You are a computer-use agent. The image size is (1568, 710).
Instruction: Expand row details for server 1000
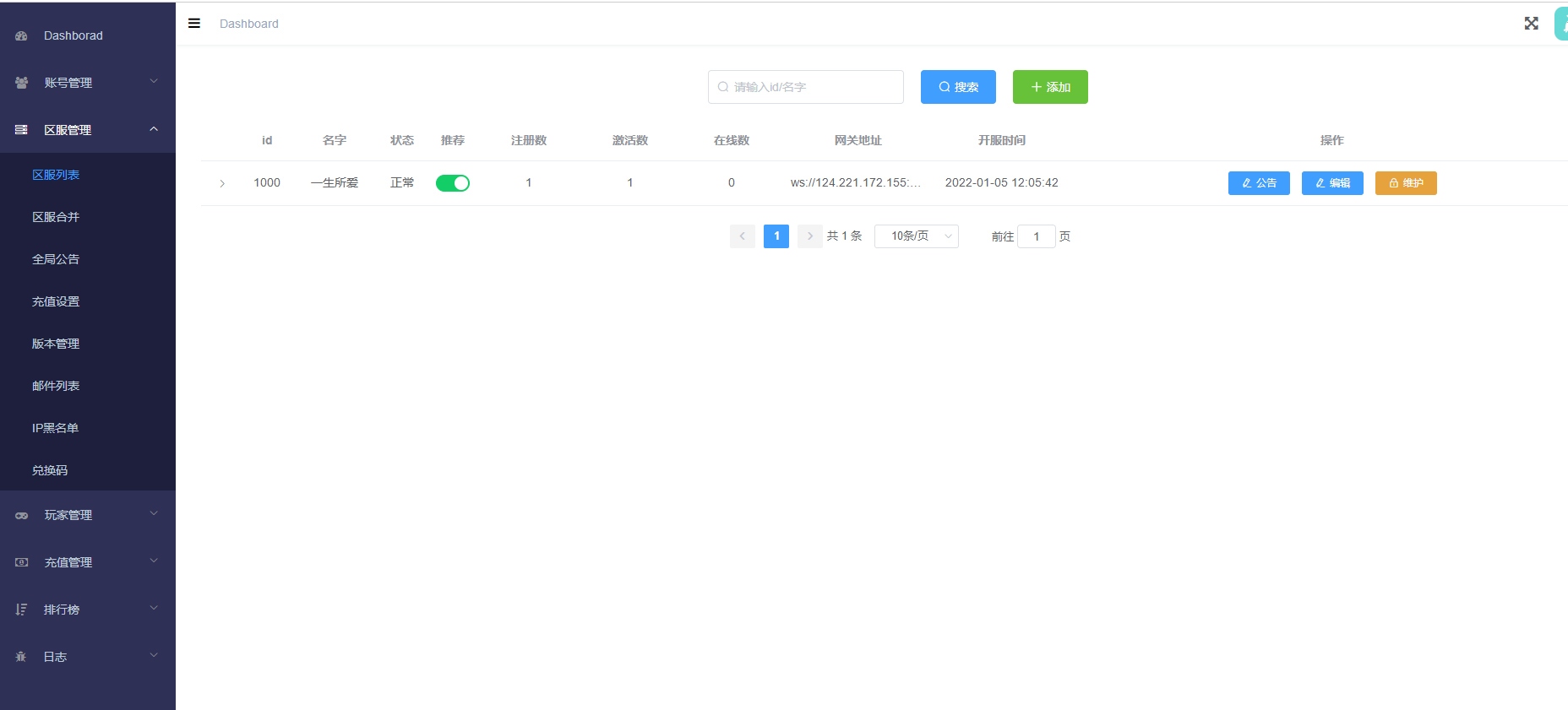pyautogui.click(x=222, y=183)
